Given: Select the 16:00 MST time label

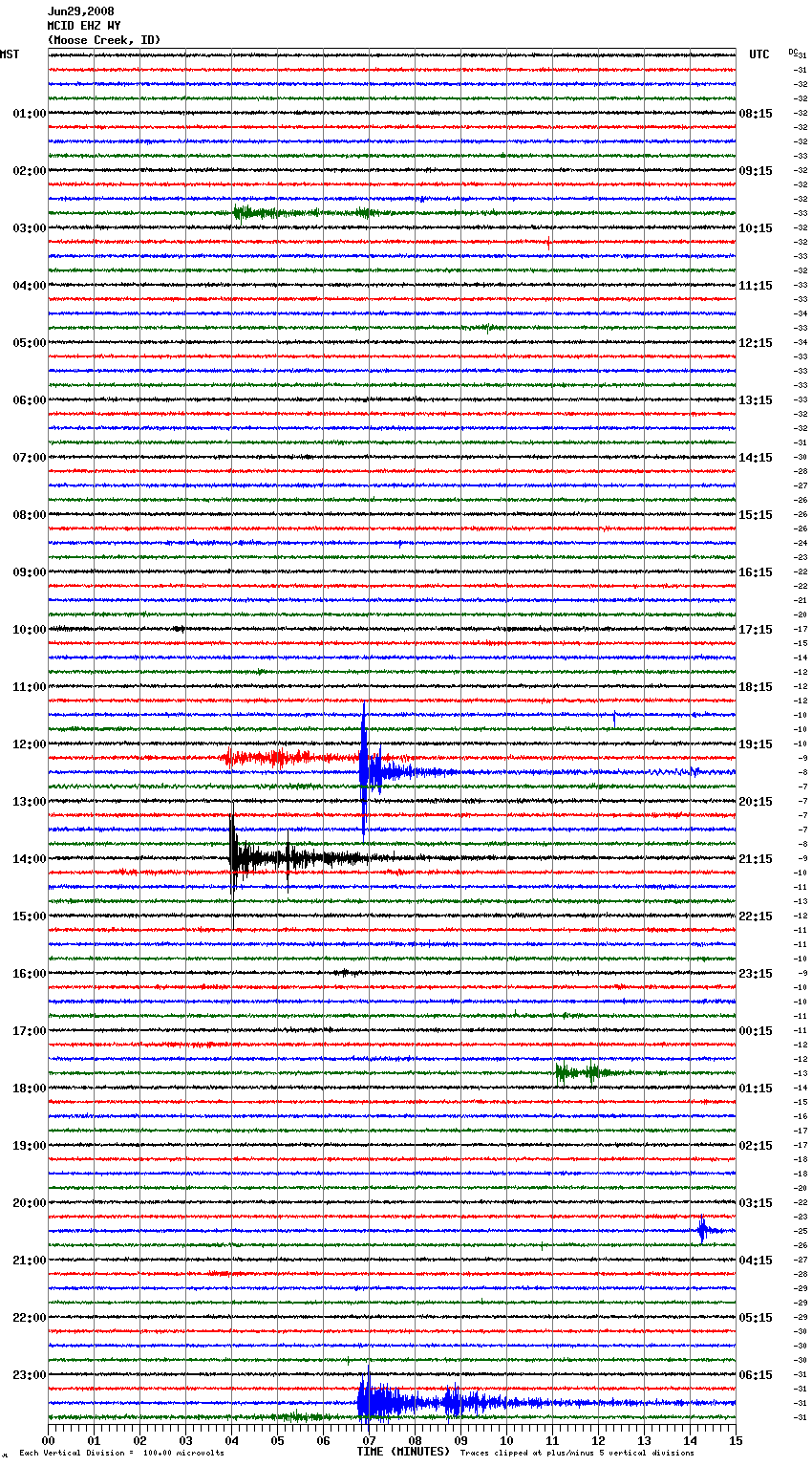Looking at the screenshot, I should pos(30,974).
